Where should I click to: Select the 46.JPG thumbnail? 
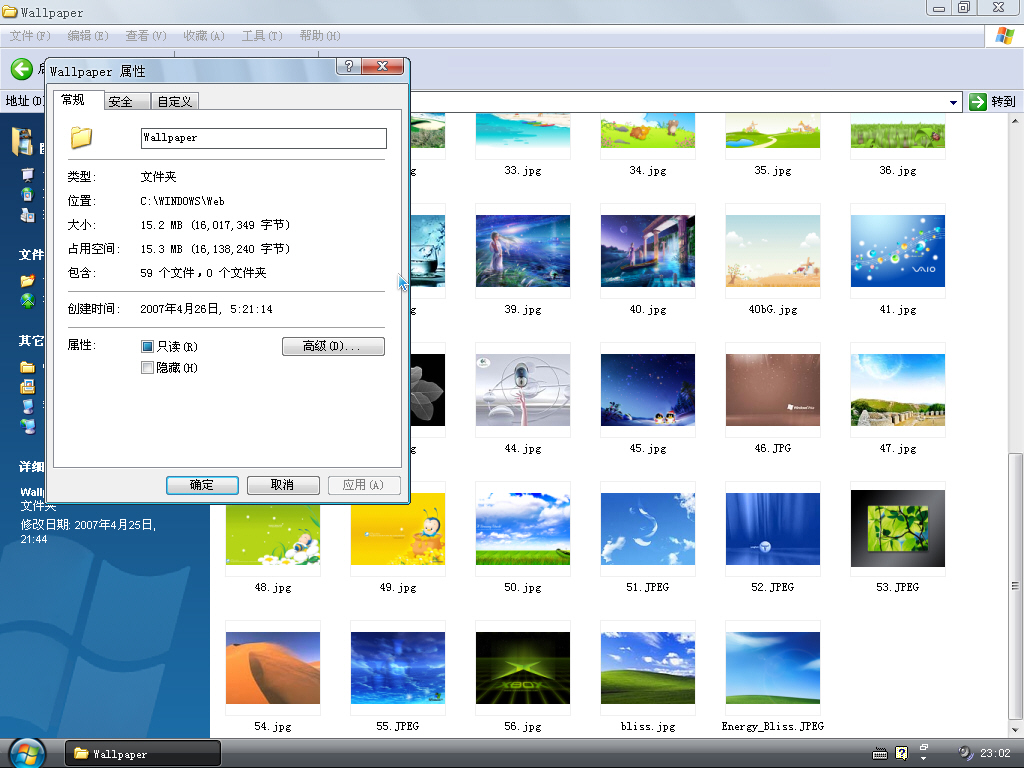tap(773, 390)
